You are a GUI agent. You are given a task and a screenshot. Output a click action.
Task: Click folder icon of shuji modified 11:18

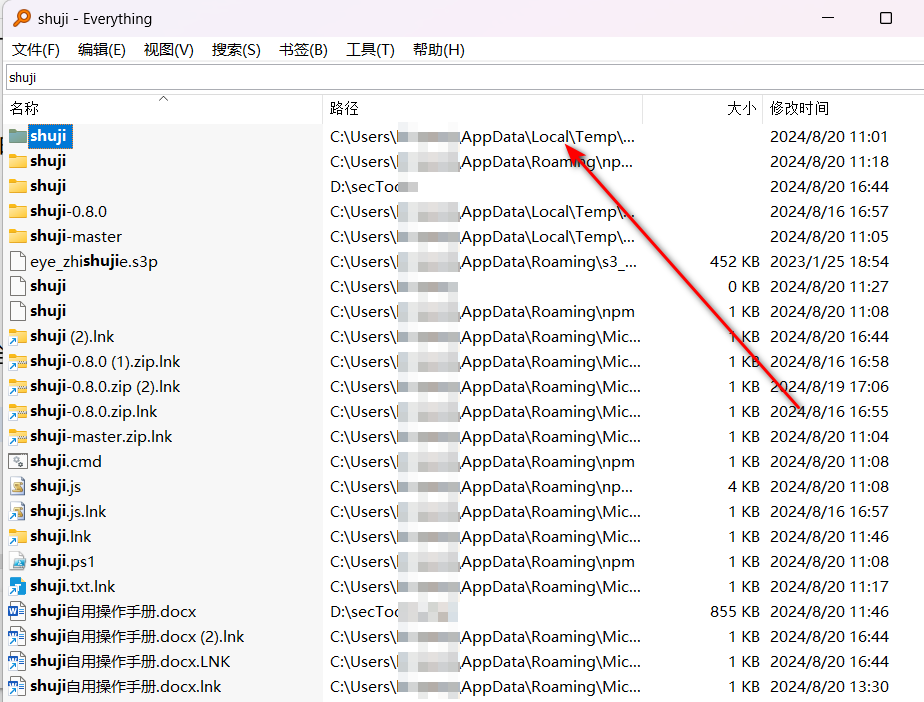[x=18, y=161]
